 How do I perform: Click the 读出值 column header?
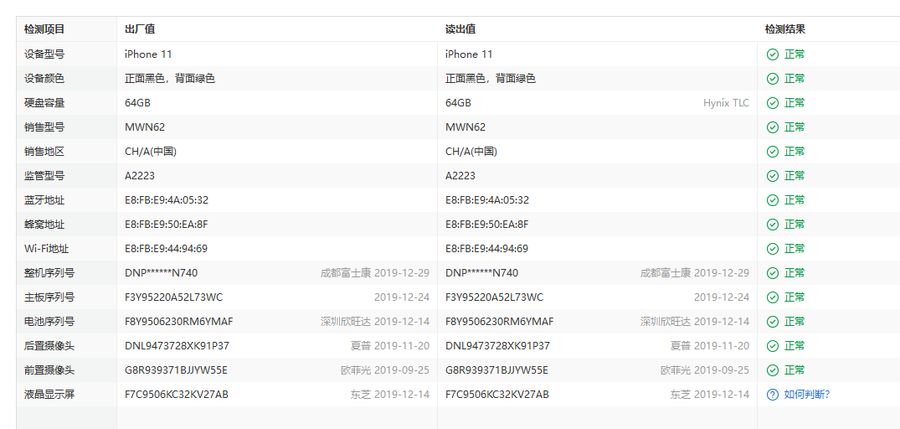click(x=460, y=29)
